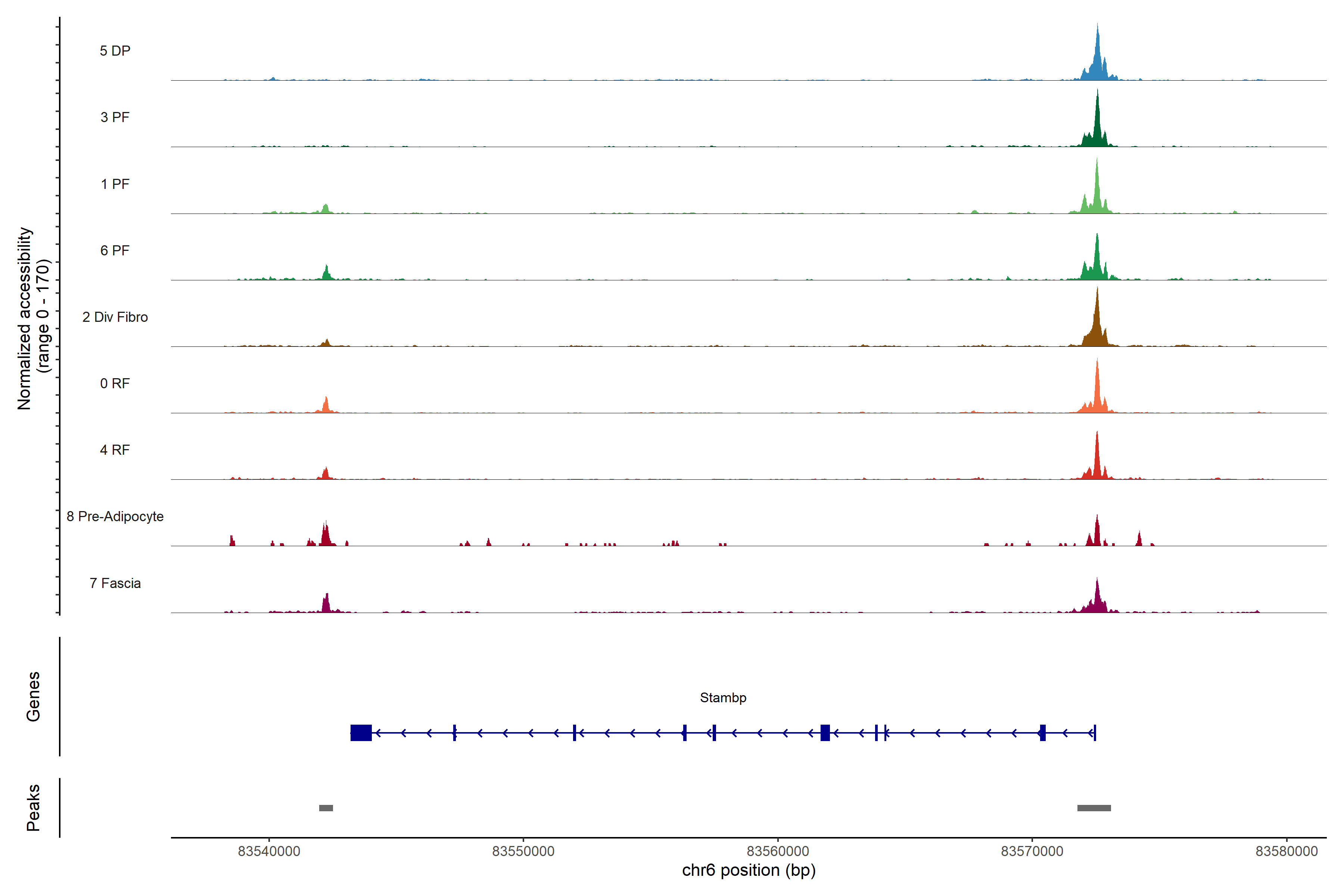Click the large Stambp exon block at left end

coord(361,732)
